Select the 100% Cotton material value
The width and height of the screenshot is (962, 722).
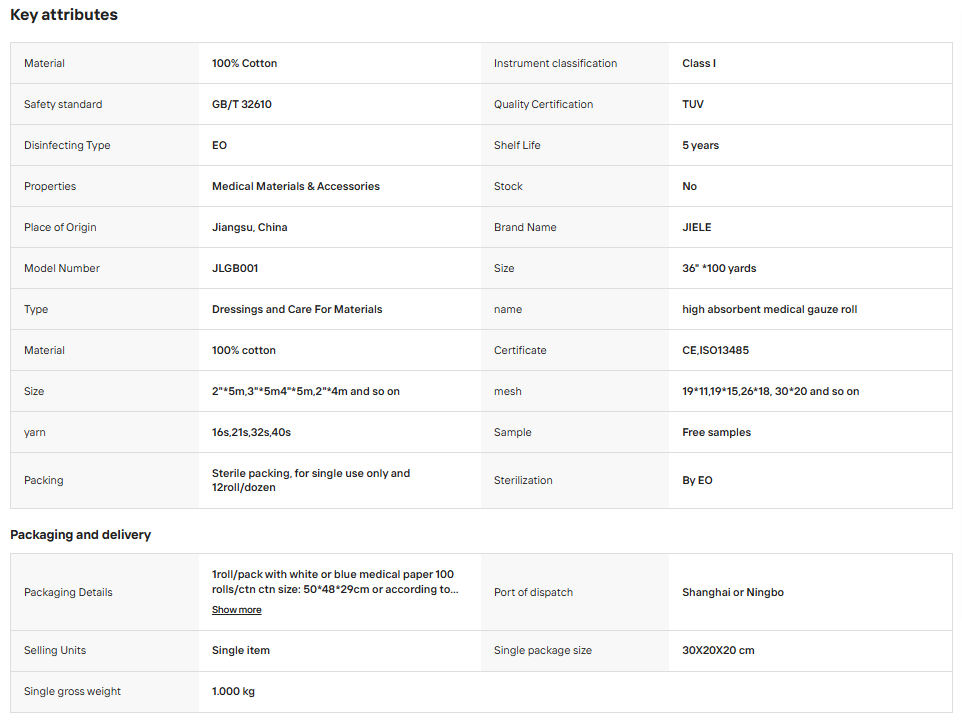(x=244, y=63)
